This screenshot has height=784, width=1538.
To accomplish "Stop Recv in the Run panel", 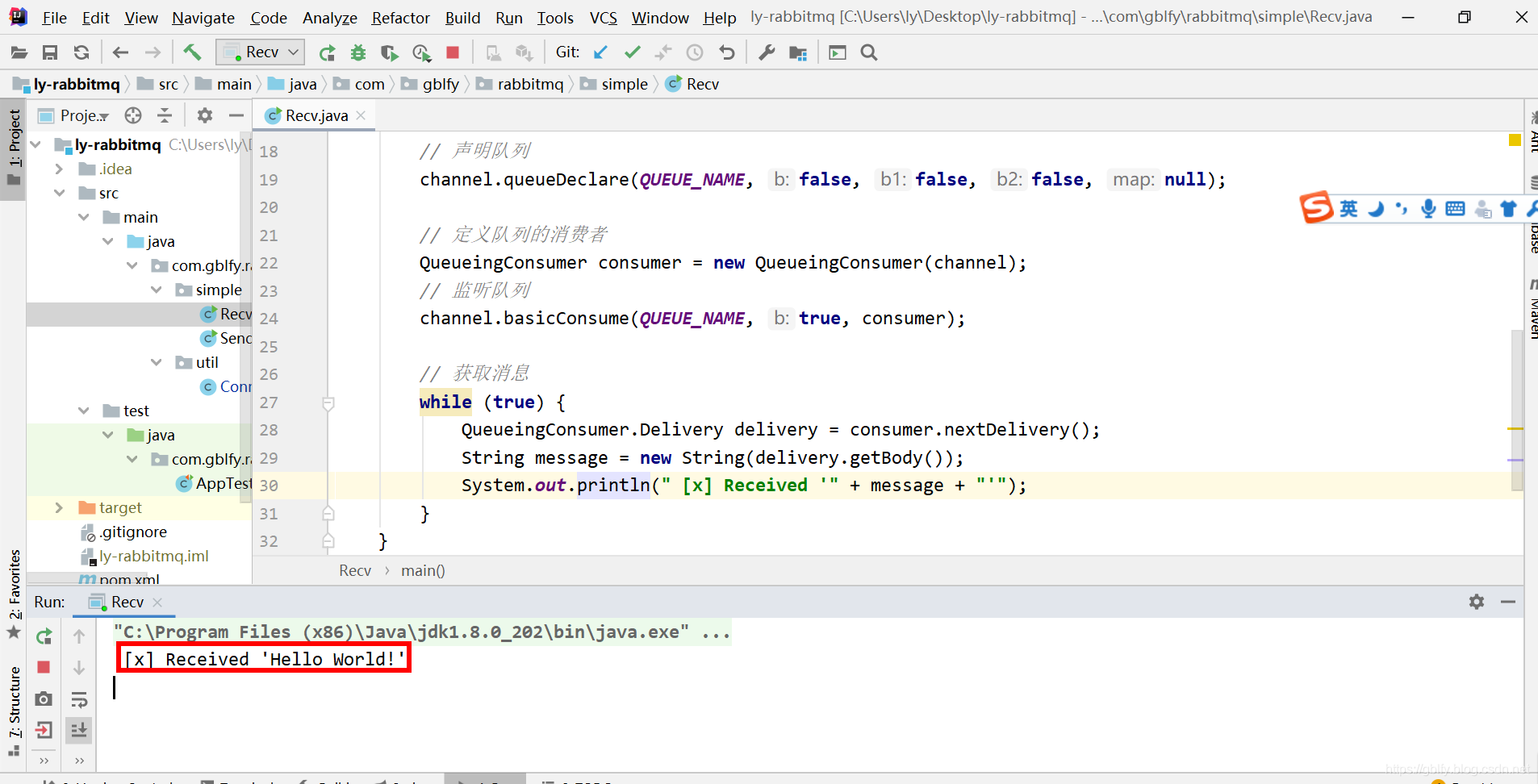I will point(44,667).
